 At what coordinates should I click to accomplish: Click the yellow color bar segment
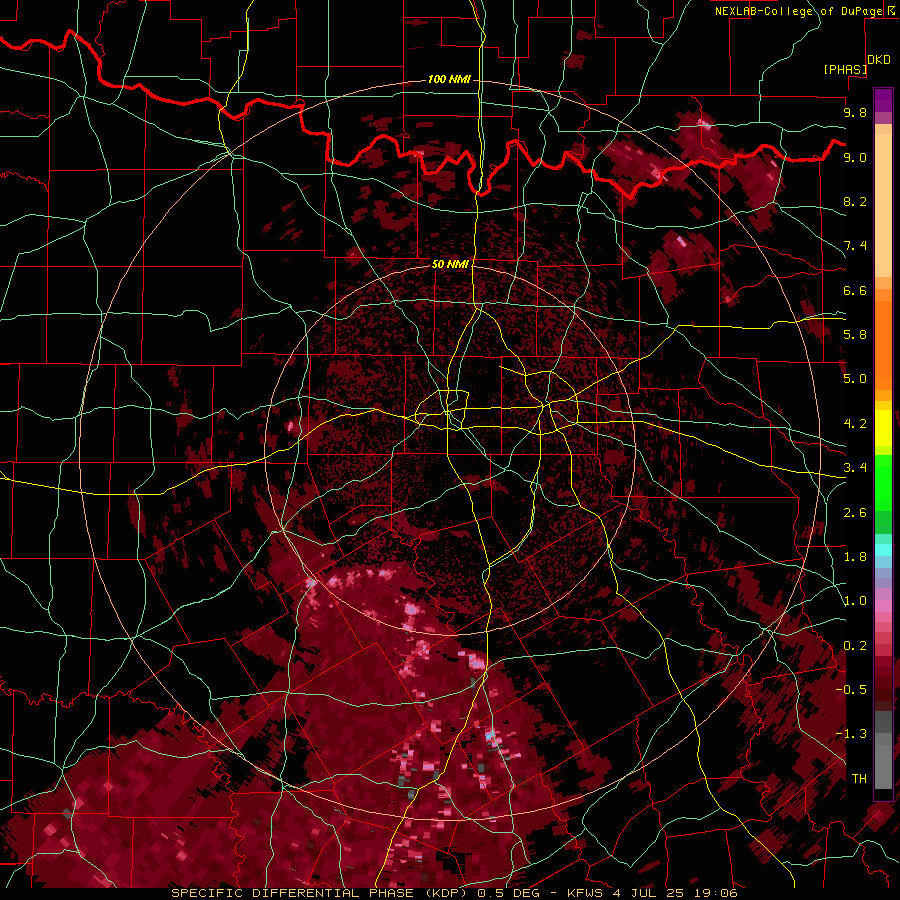click(883, 428)
